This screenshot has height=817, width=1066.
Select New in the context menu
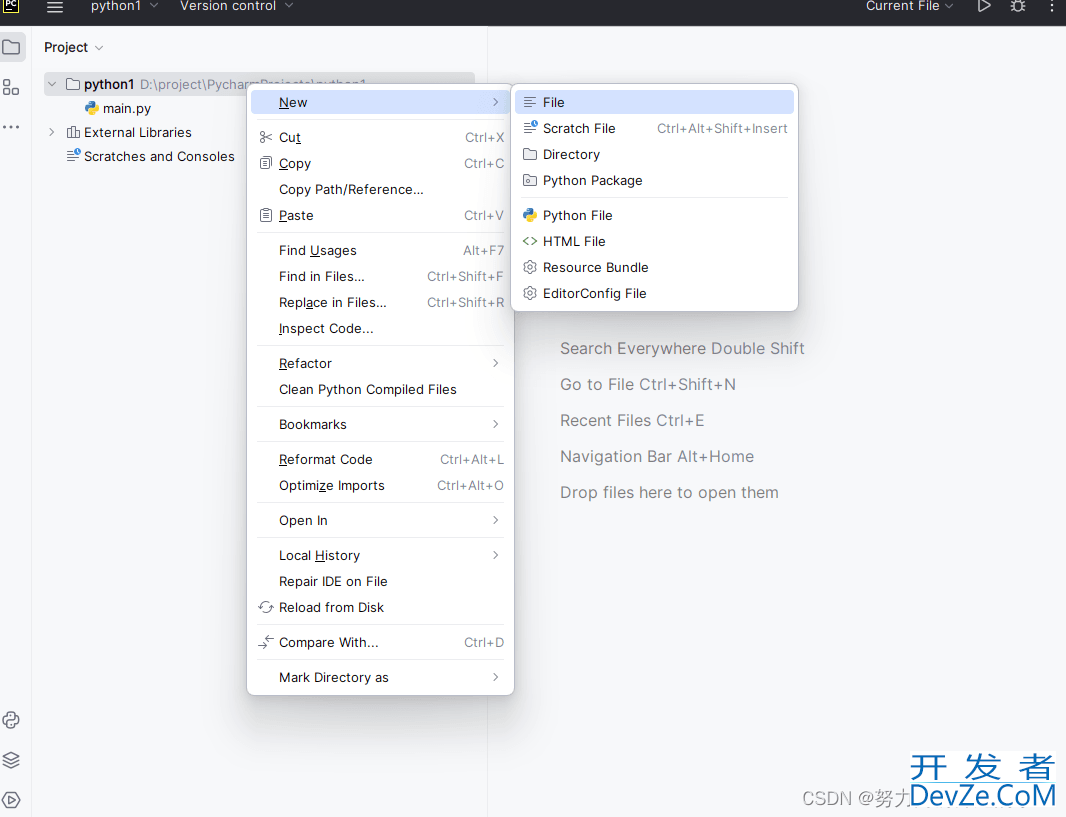click(x=381, y=102)
